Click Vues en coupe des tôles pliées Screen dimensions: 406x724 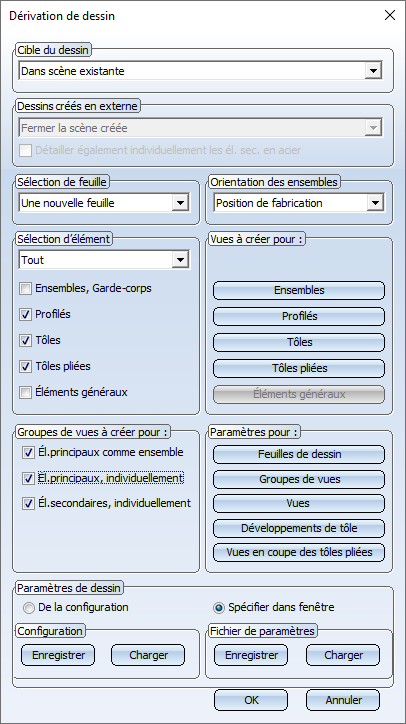pos(299,552)
